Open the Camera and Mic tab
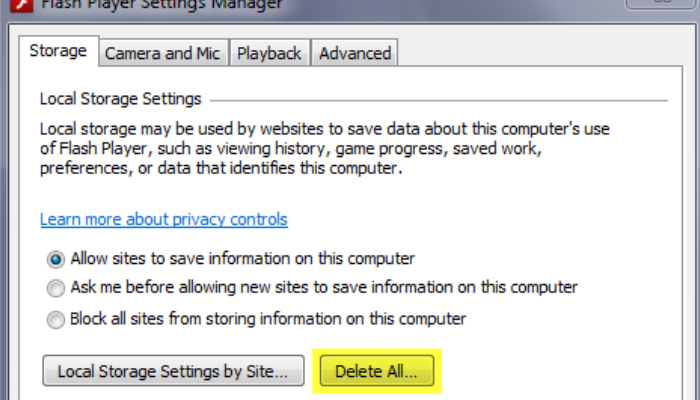Viewport: 700px width, 400px height. [163, 53]
